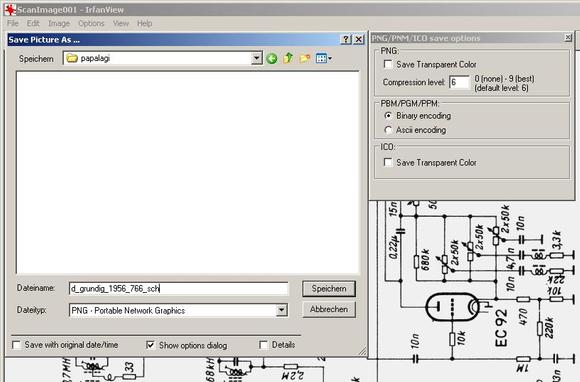This screenshot has width=580, height=382.
Task: Open the File menu
Action: coord(13,23)
